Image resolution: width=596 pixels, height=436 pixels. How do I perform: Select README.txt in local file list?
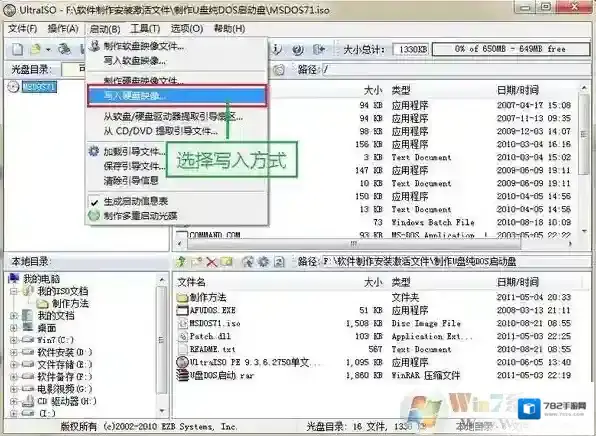(212, 349)
